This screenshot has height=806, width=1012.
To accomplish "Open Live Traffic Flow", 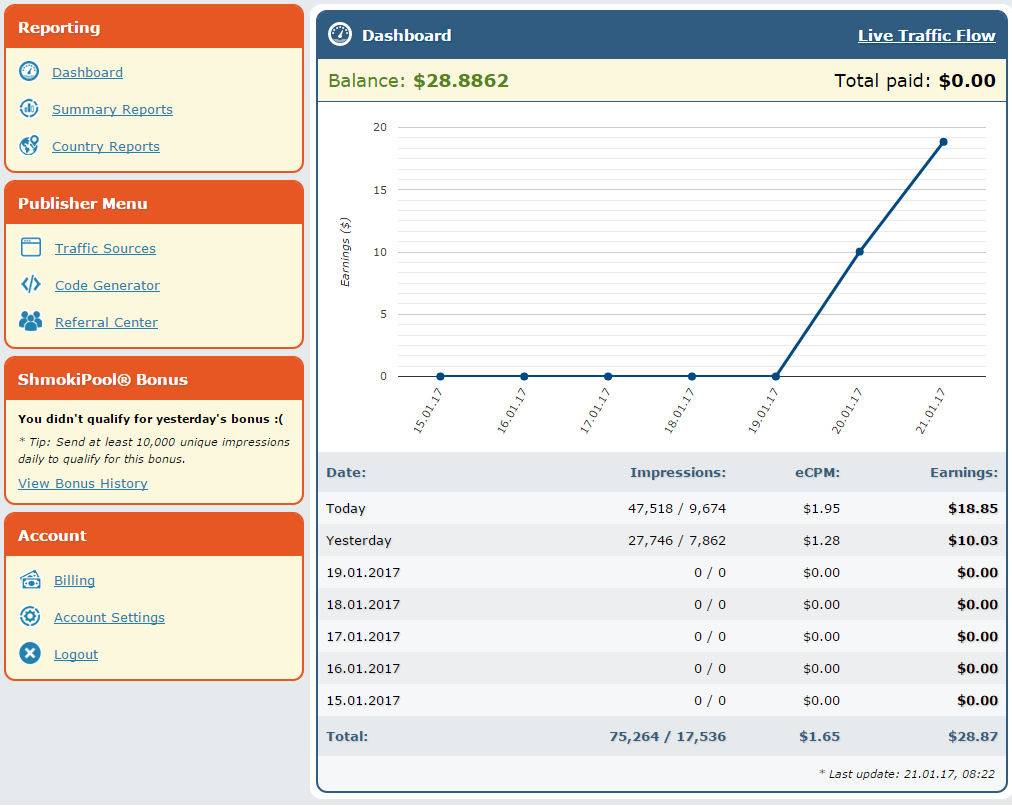I will point(926,35).
